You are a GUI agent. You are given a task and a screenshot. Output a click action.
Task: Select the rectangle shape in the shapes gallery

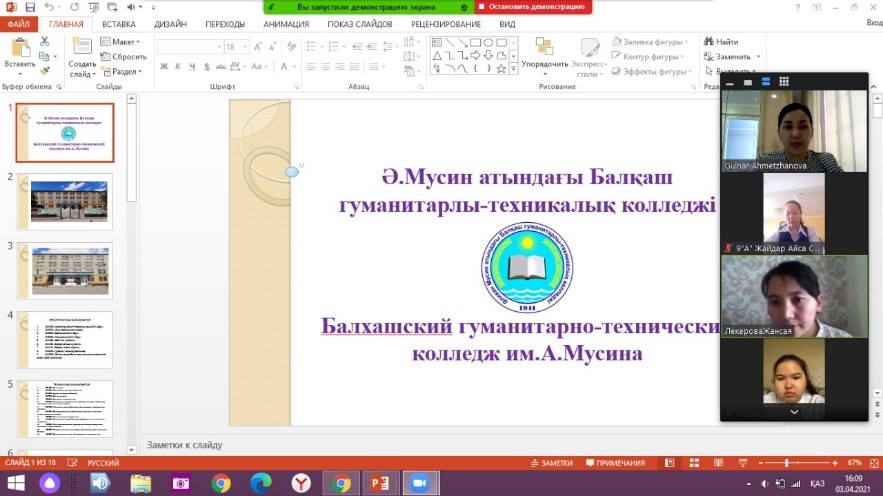[x=475, y=43]
